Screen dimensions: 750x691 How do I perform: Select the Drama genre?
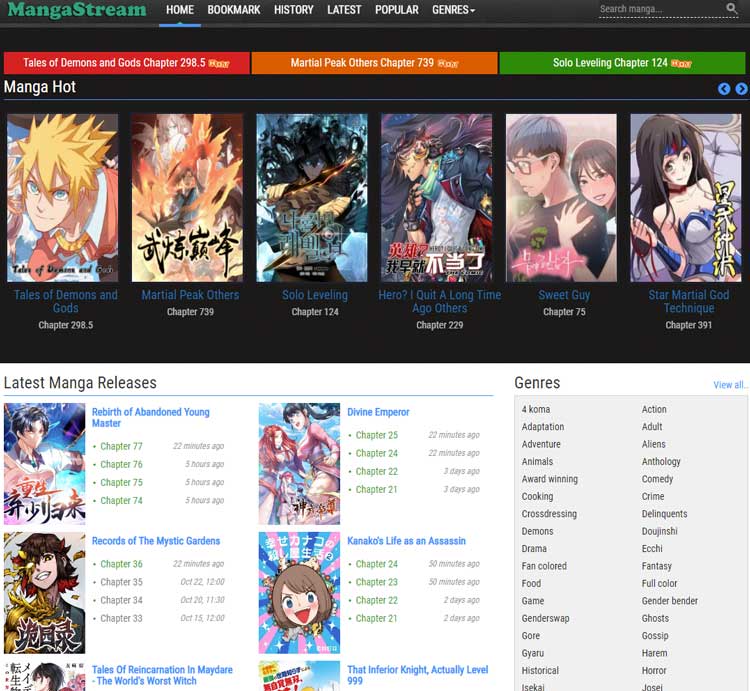tap(534, 548)
